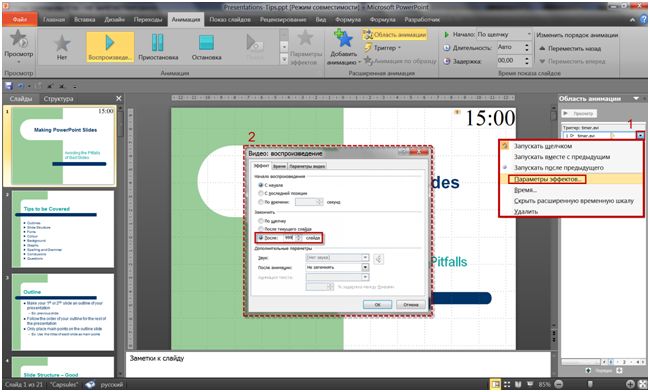
Task: Select По щелчку radio button
Action: click(x=261, y=221)
